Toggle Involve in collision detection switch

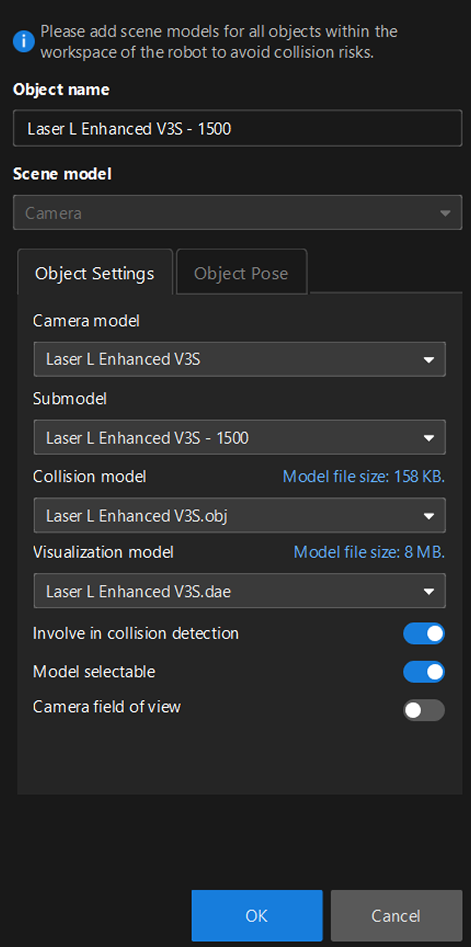(x=424, y=634)
